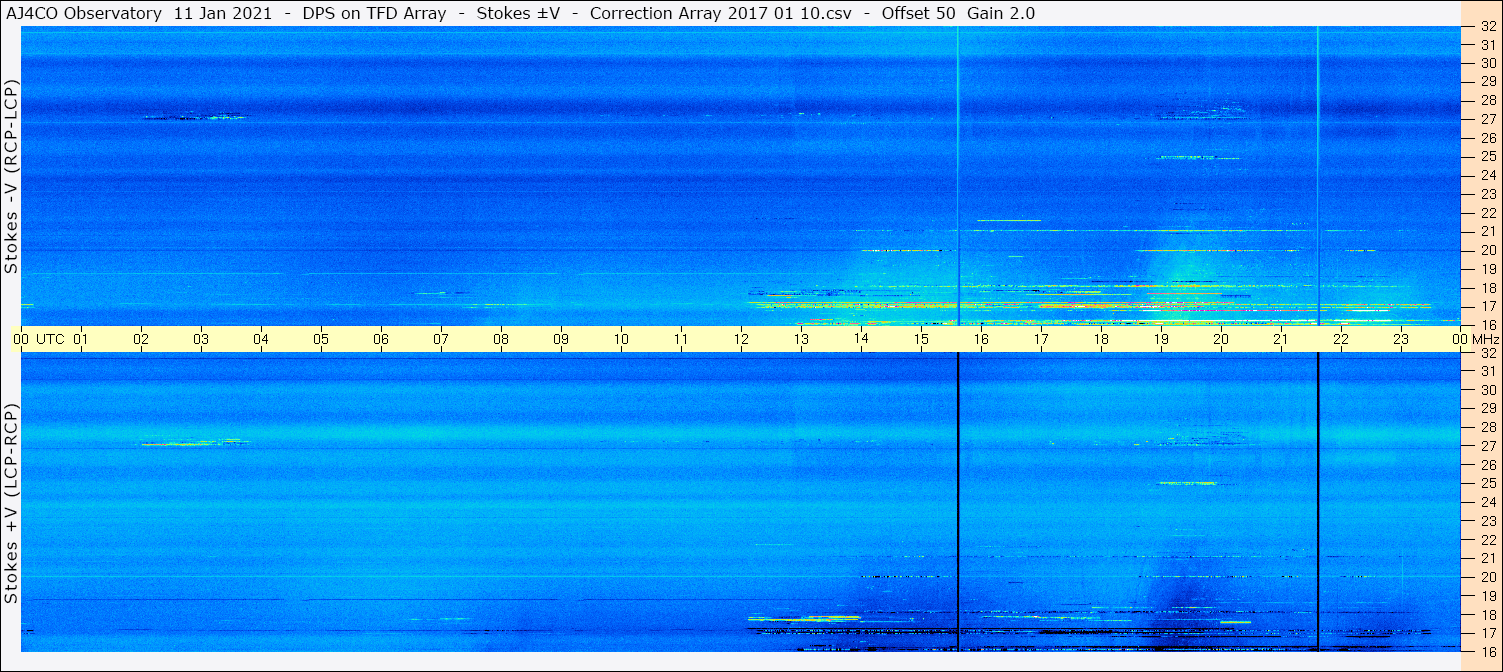Click '16' MHz tick of the Stokes +V panel
The image size is (1503, 672).
(x=1487, y=652)
